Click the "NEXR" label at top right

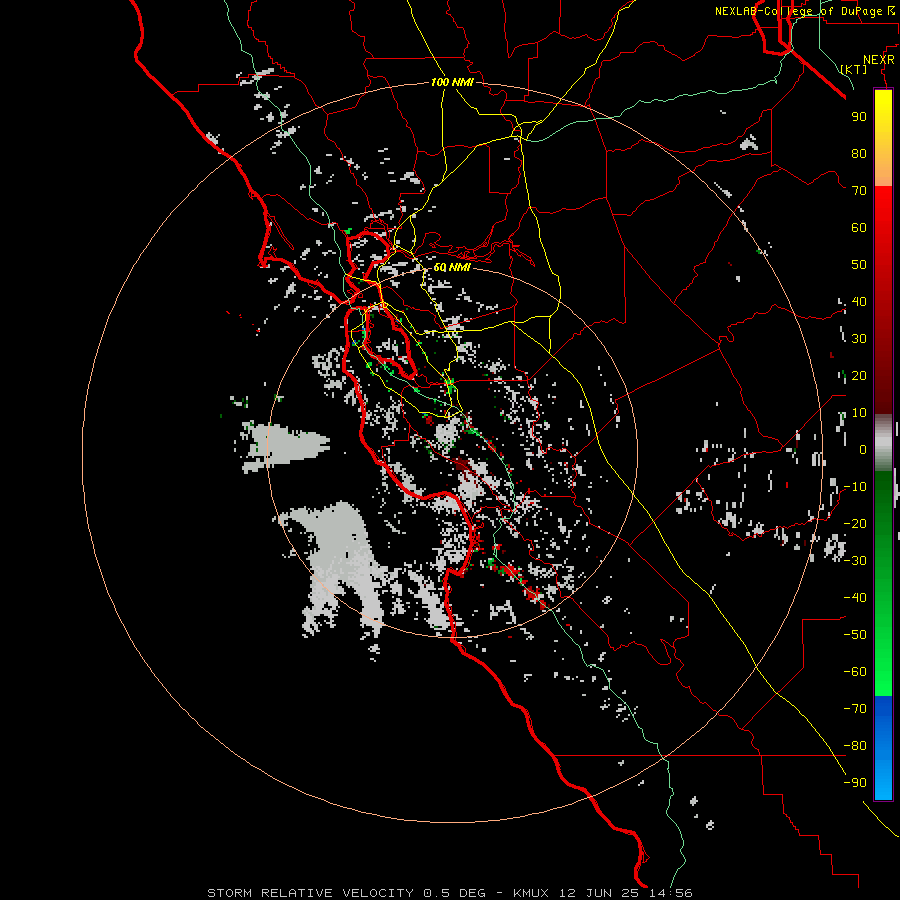[879, 60]
